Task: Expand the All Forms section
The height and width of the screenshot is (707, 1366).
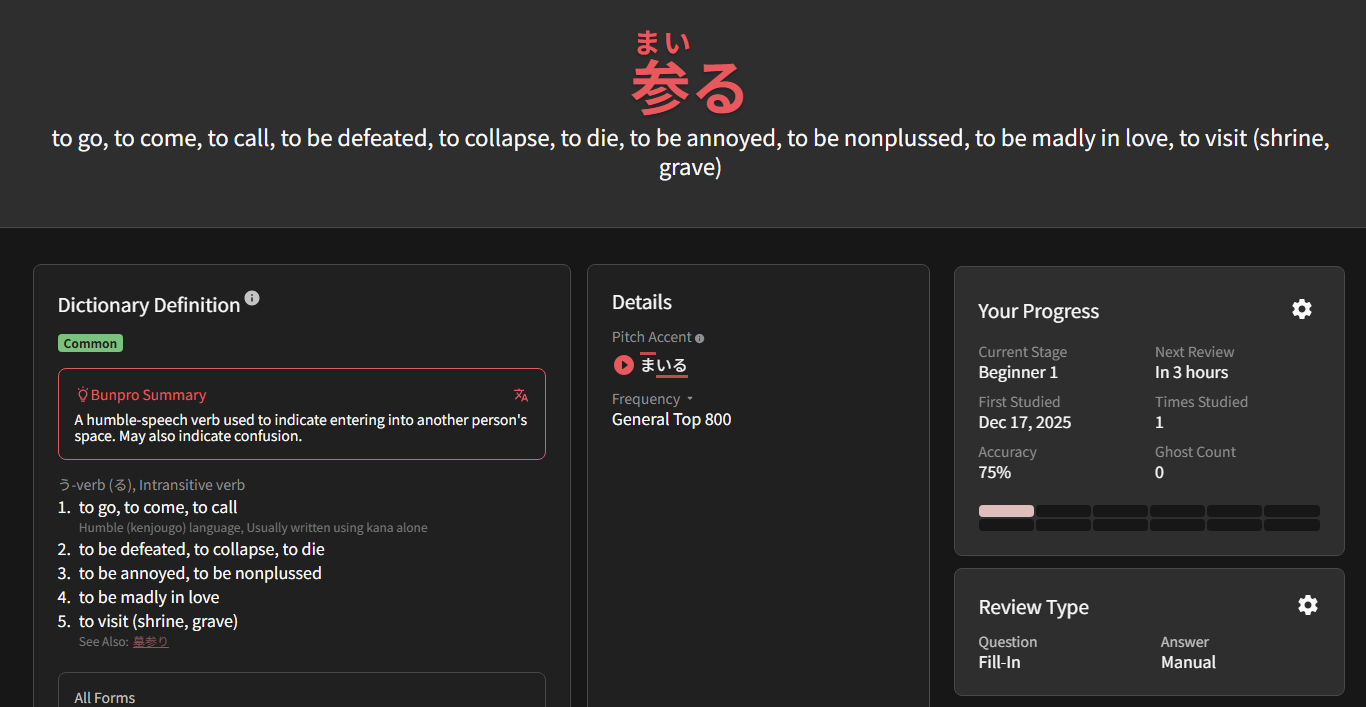Action: (105, 697)
